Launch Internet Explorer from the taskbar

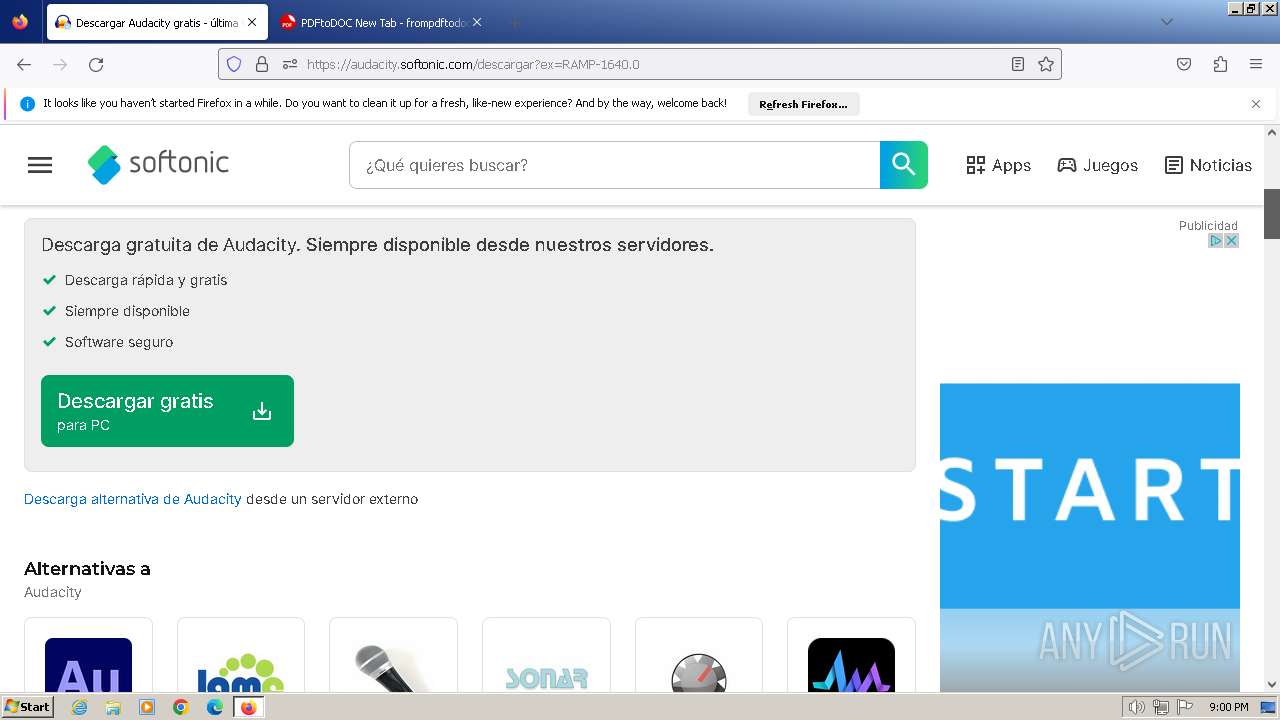point(79,707)
